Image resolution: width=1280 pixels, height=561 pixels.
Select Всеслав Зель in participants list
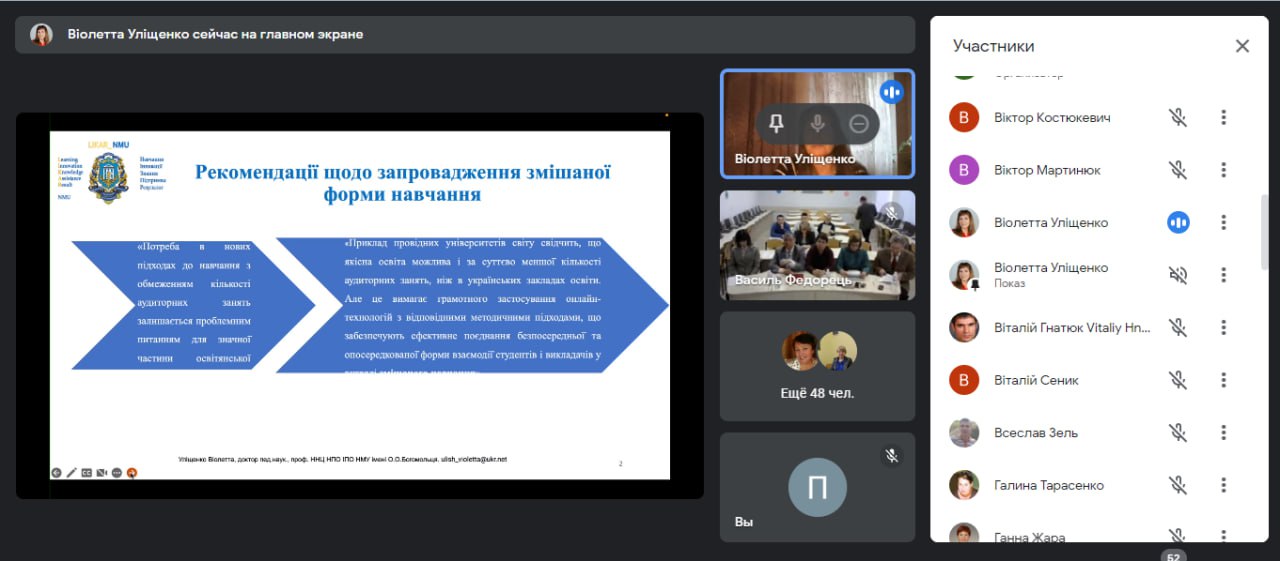coord(1035,433)
